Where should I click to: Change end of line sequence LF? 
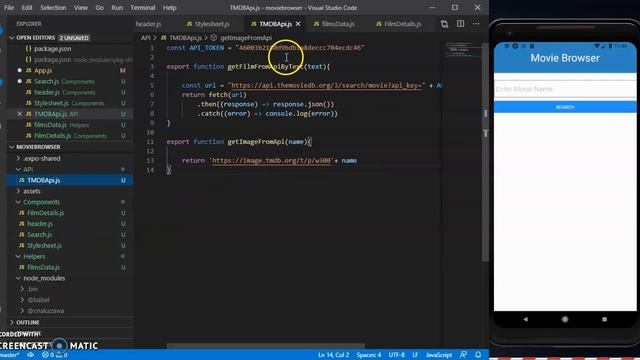[x=415, y=355]
